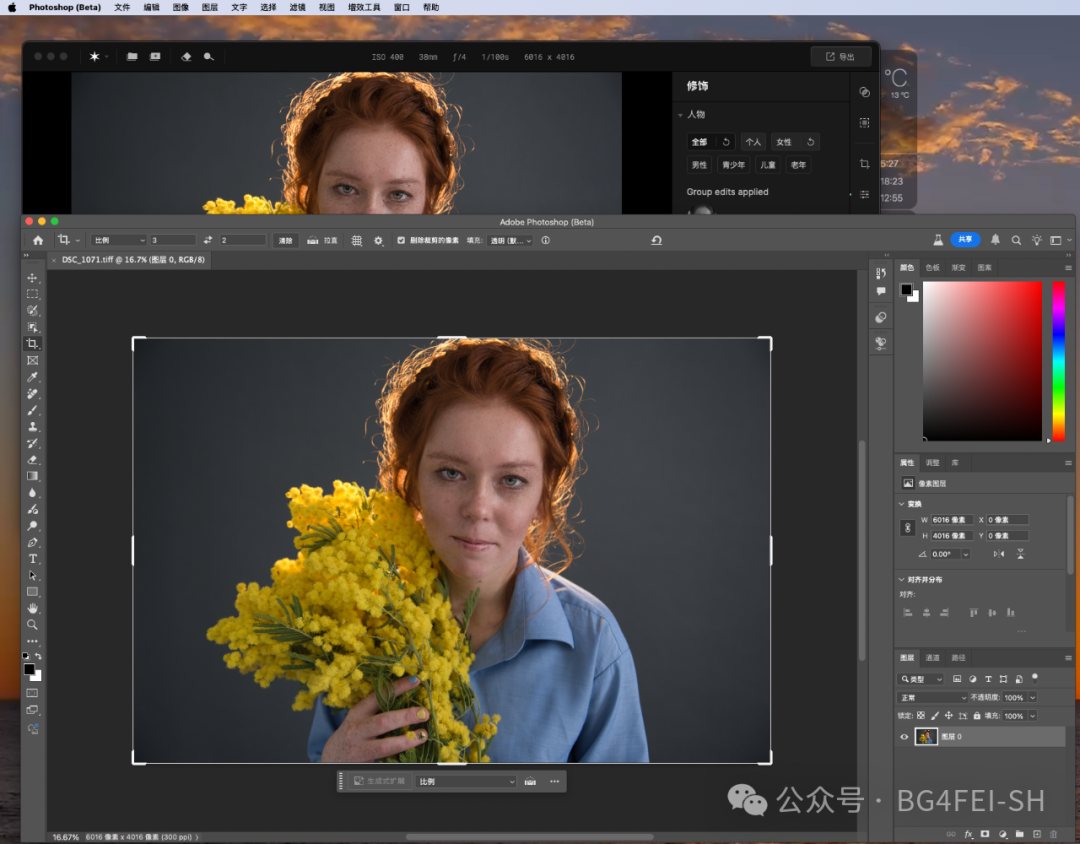Open the 不透明度 opacity dropdown arrow
Image resolution: width=1080 pixels, height=844 pixels.
click(1032, 697)
